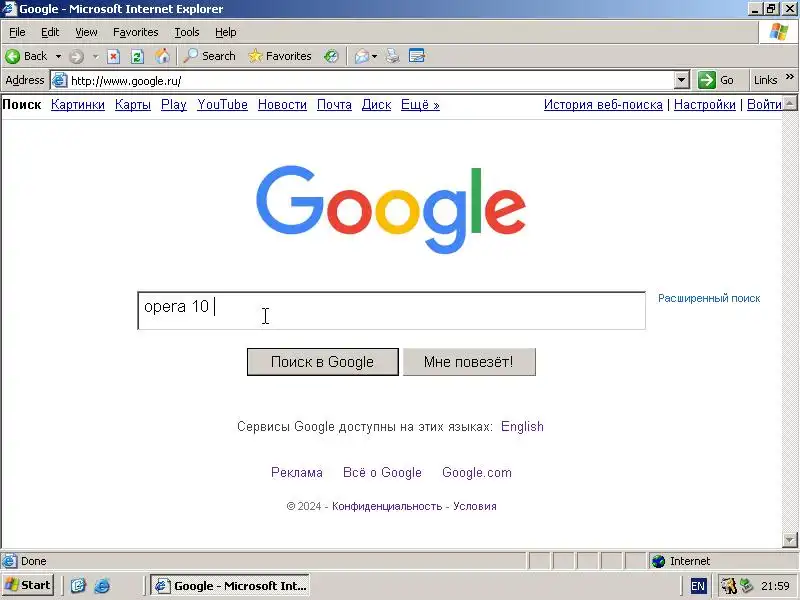Open the Back history dropdown arrow
800x600 pixels.
(58, 56)
